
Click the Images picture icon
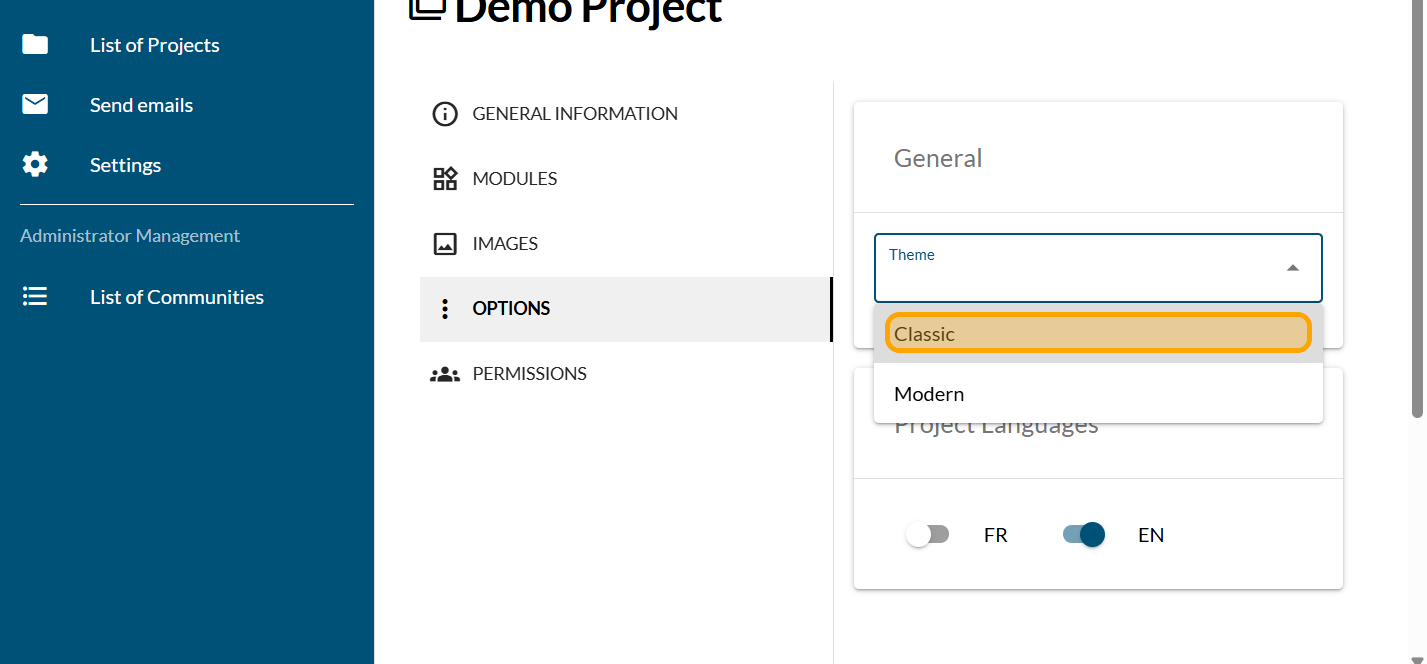coord(445,244)
